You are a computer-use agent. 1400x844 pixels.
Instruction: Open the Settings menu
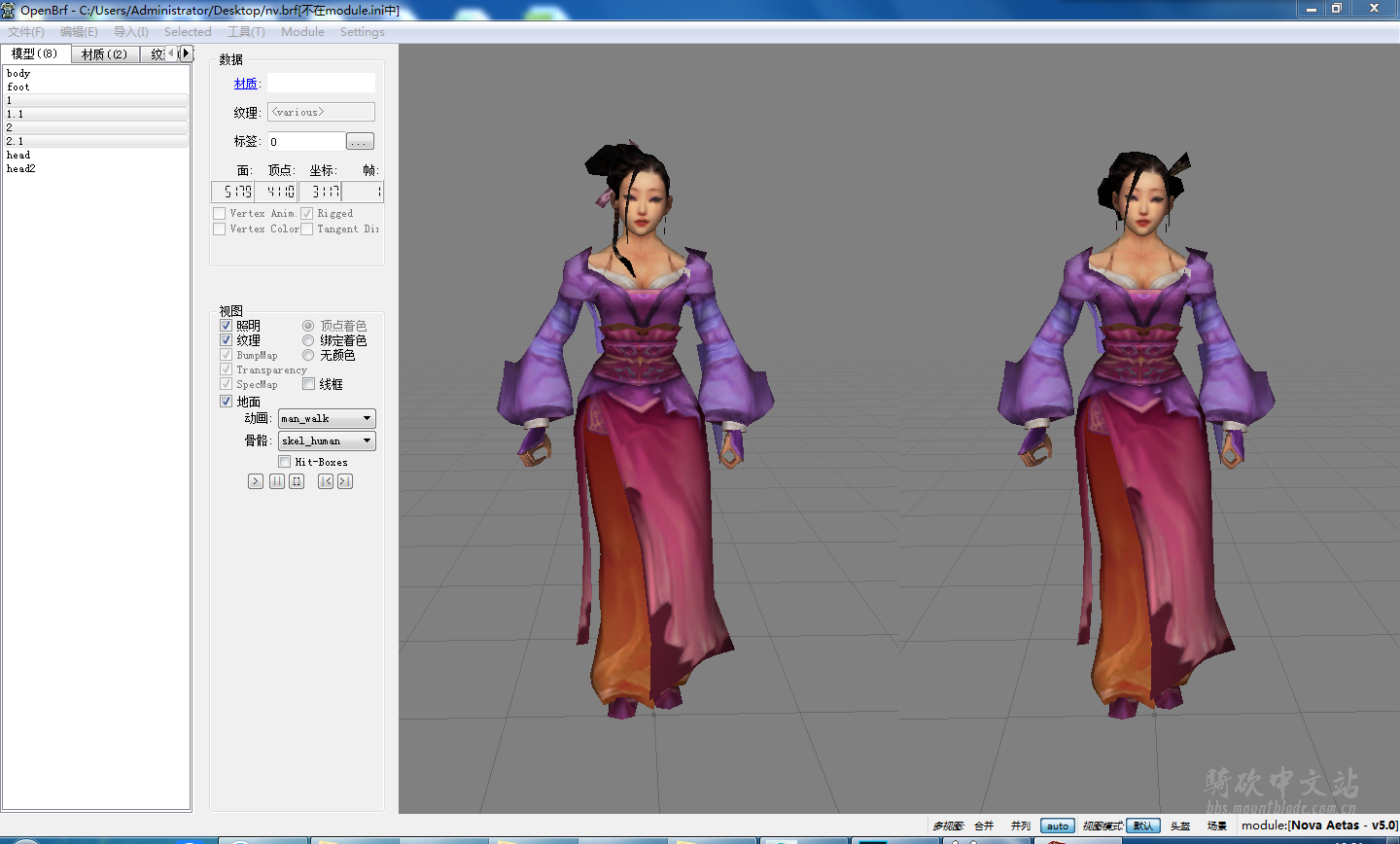tap(363, 32)
